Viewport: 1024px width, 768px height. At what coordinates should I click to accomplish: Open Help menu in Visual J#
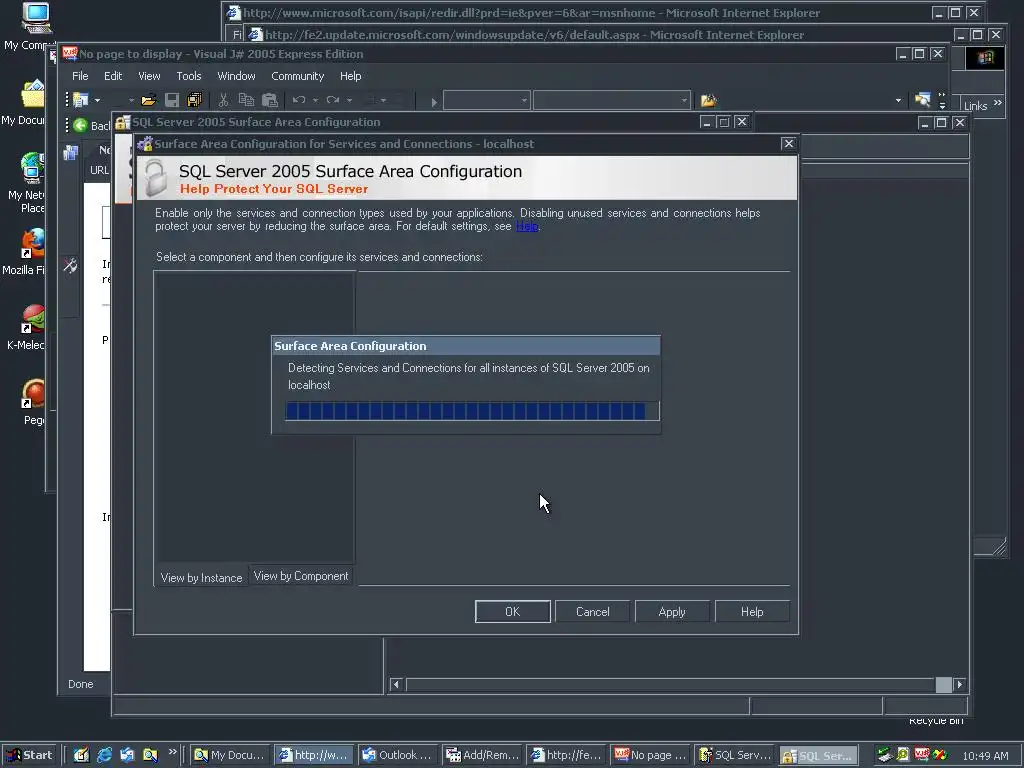pyautogui.click(x=351, y=76)
